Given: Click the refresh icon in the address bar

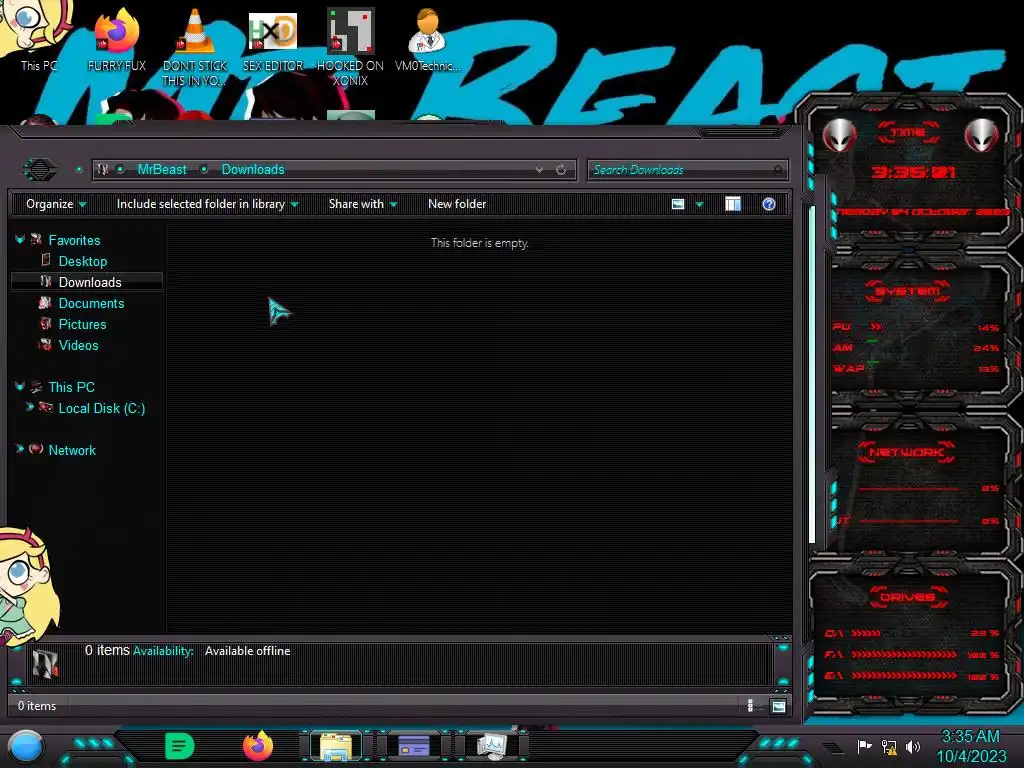Looking at the screenshot, I should pos(561,170).
